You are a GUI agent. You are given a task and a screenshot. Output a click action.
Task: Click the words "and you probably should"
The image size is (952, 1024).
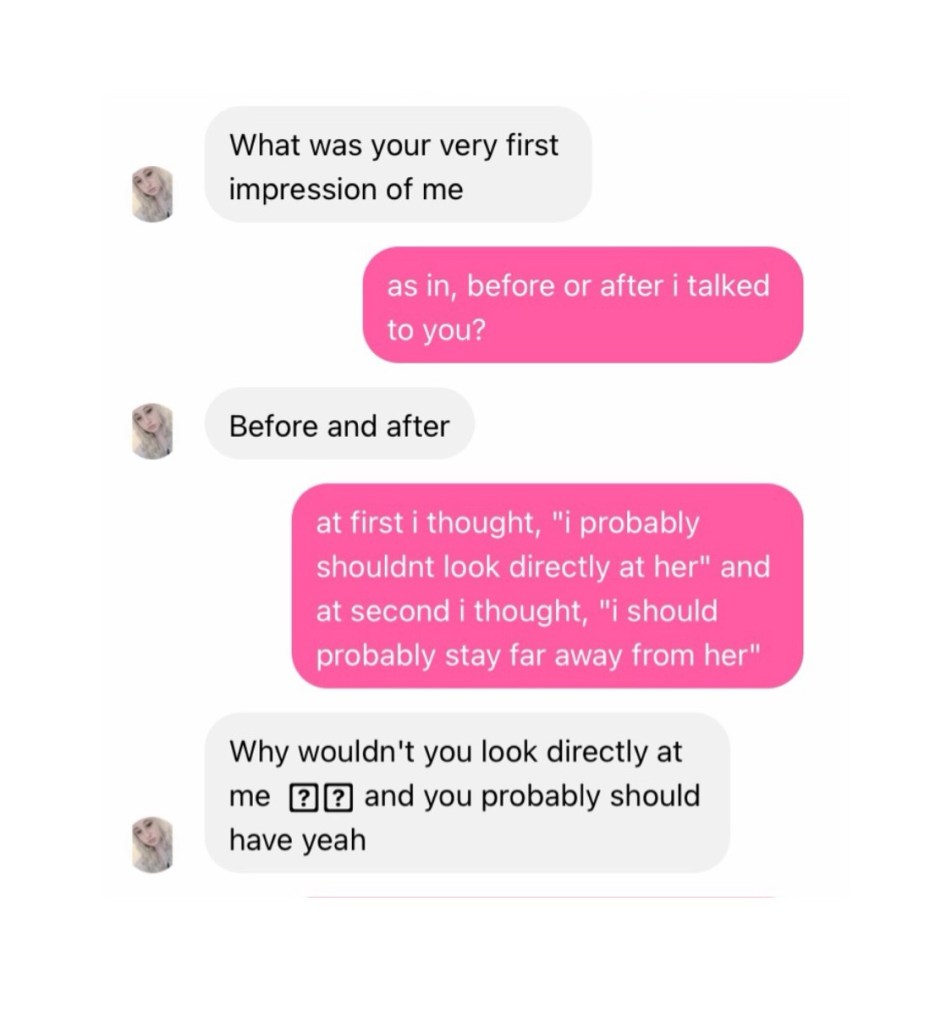532,796
